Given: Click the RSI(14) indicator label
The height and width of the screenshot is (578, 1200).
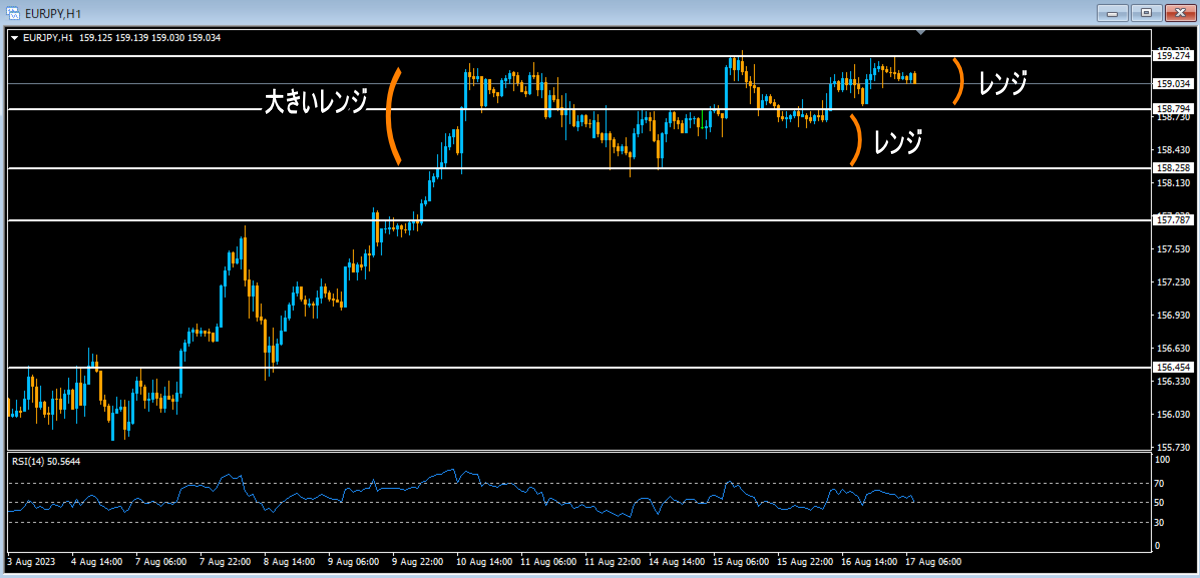Looking at the screenshot, I should point(47,461).
